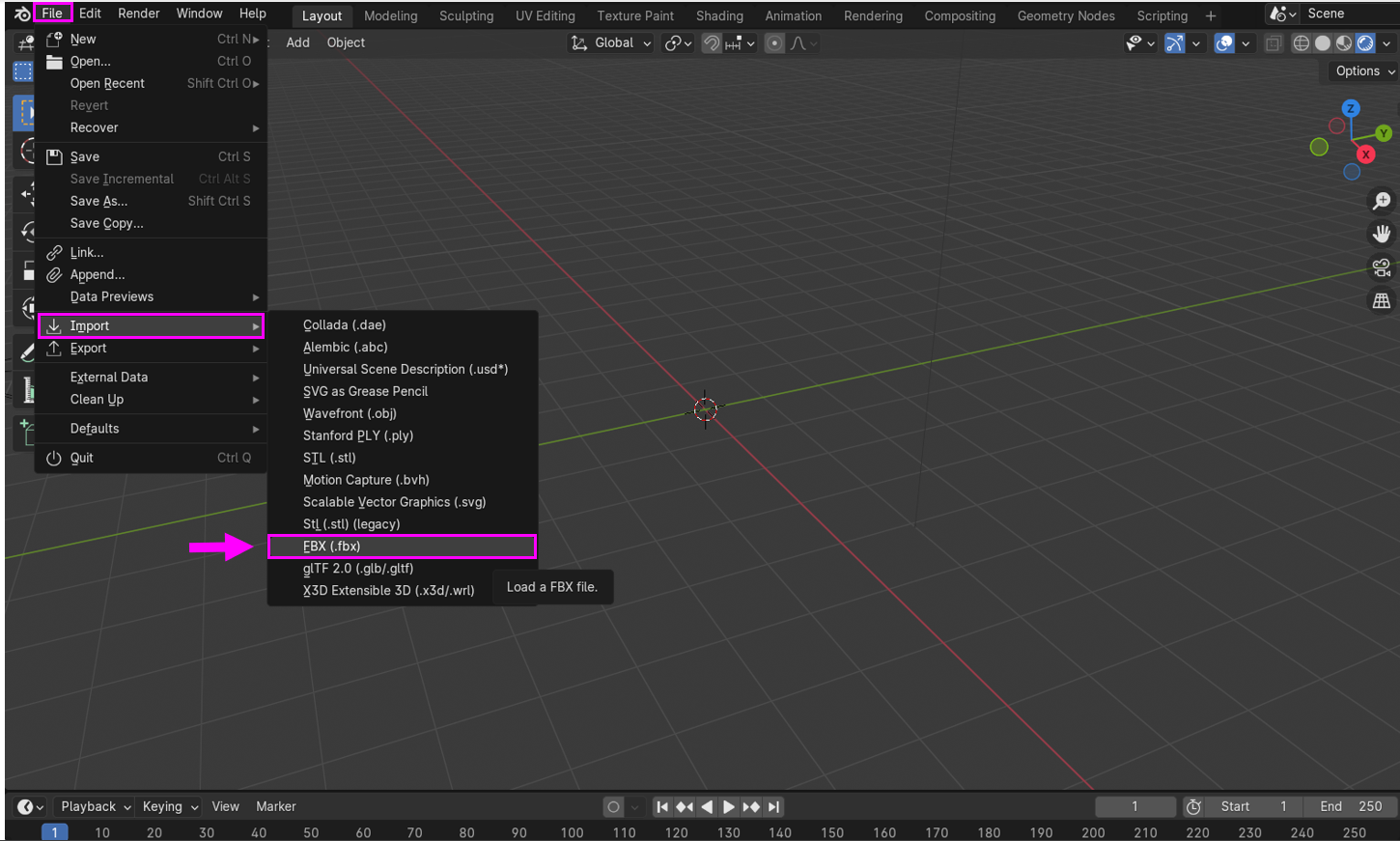Open the transform orientation Global dropdown
Viewport: 1400px width, 841px height.
[612, 43]
